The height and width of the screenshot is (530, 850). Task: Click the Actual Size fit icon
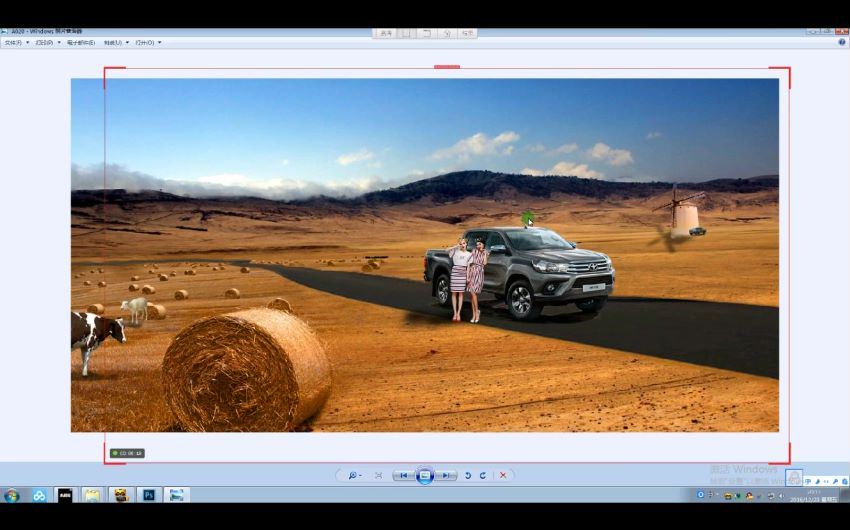point(378,475)
